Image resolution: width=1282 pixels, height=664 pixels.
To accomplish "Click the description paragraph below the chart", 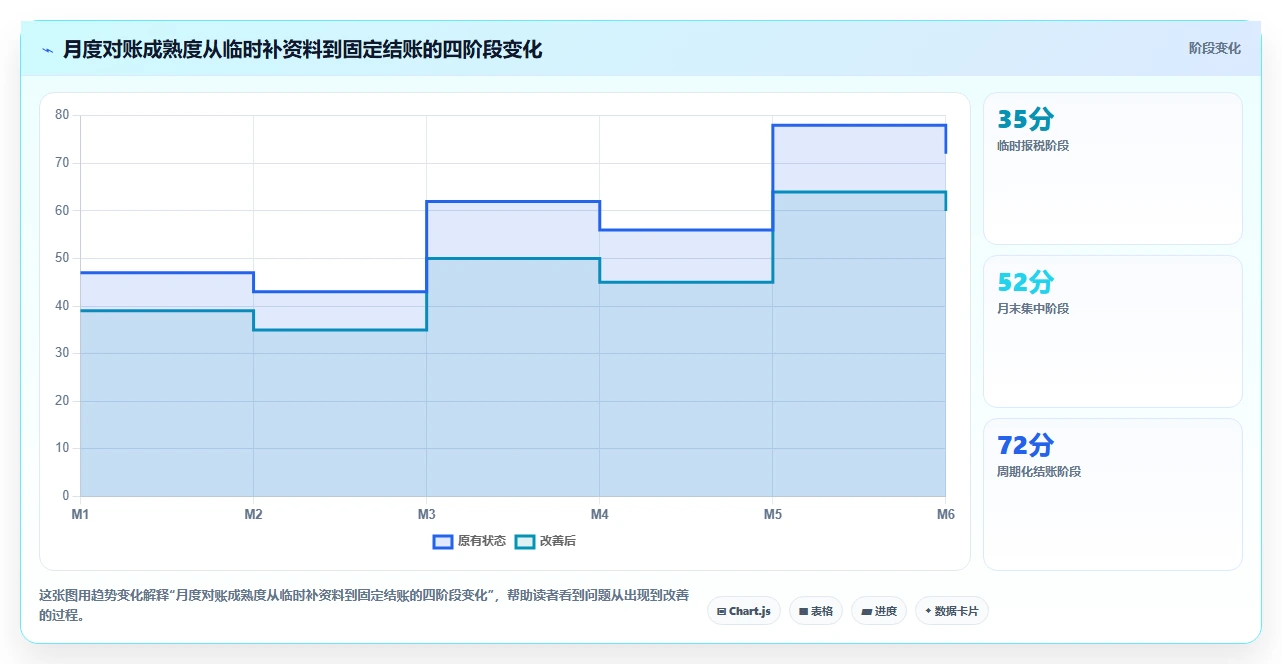I will coord(364,605).
